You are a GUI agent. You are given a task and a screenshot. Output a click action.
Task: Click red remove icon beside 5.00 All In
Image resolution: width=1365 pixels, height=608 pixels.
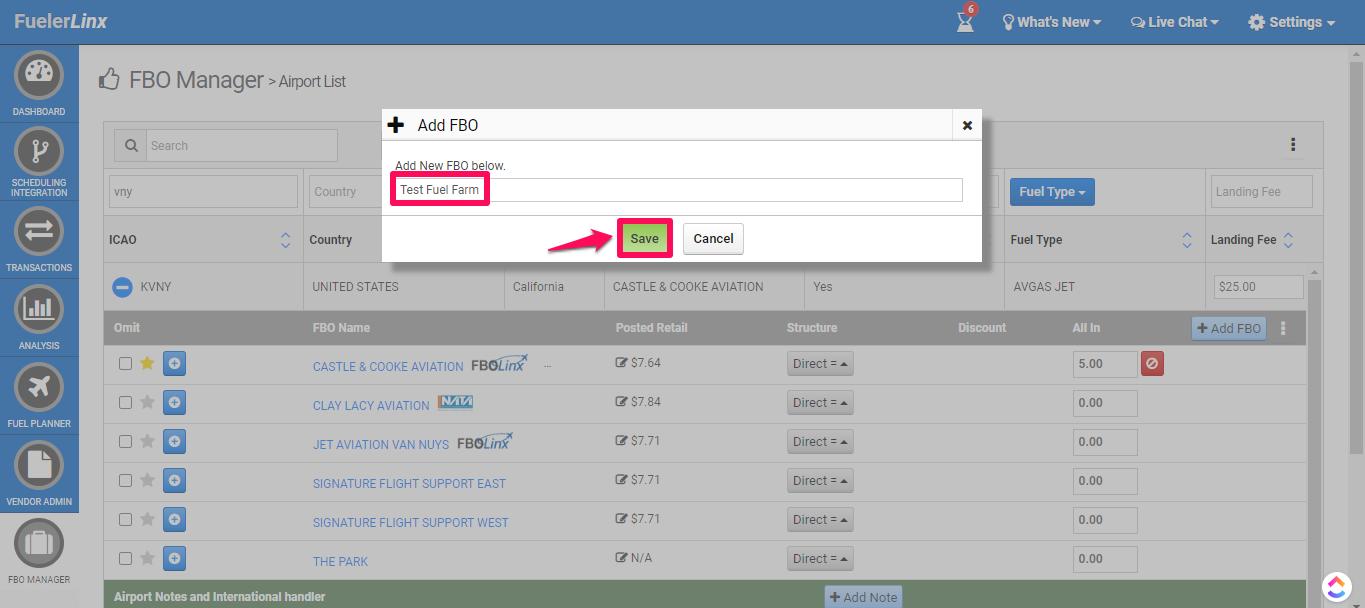pyautogui.click(x=1152, y=364)
